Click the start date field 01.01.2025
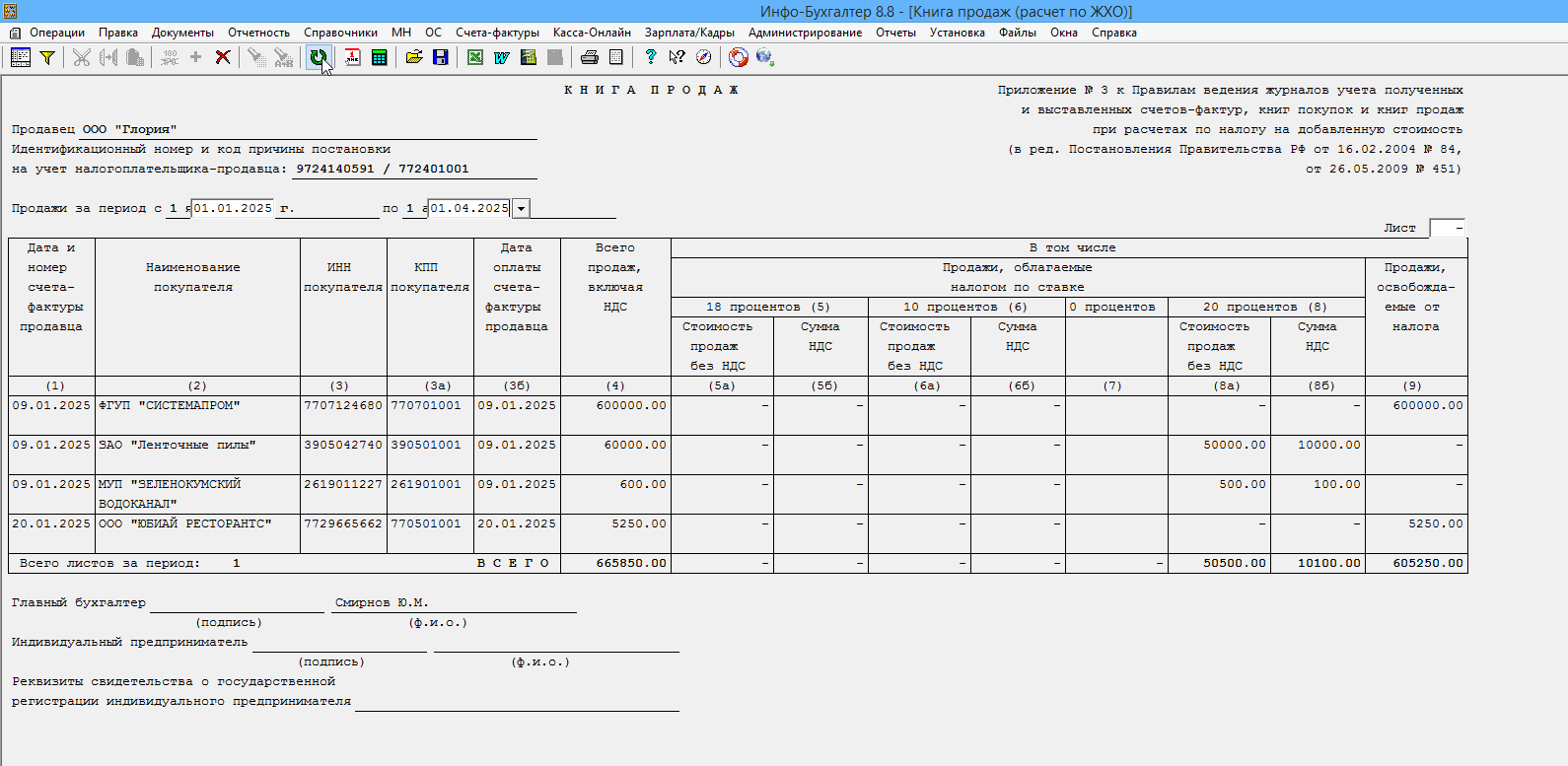 tap(232, 208)
